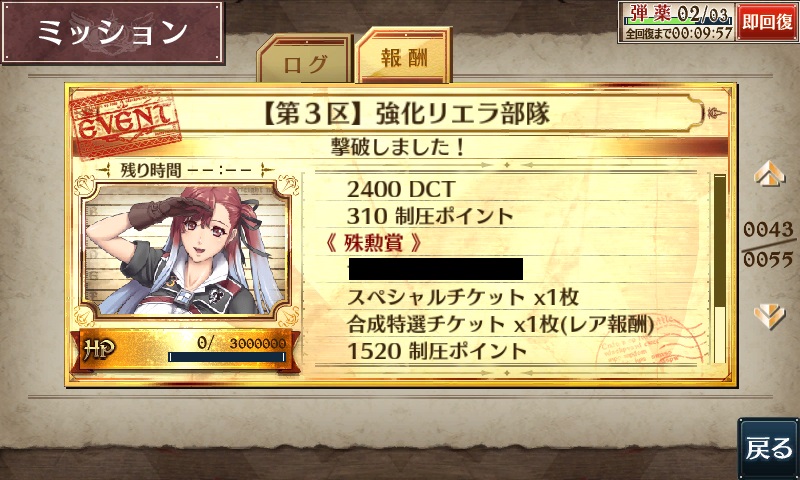The height and width of the screenshot is (480, 800).
Task: Click the 2400 DCT reward line
Action: [401, 189]
